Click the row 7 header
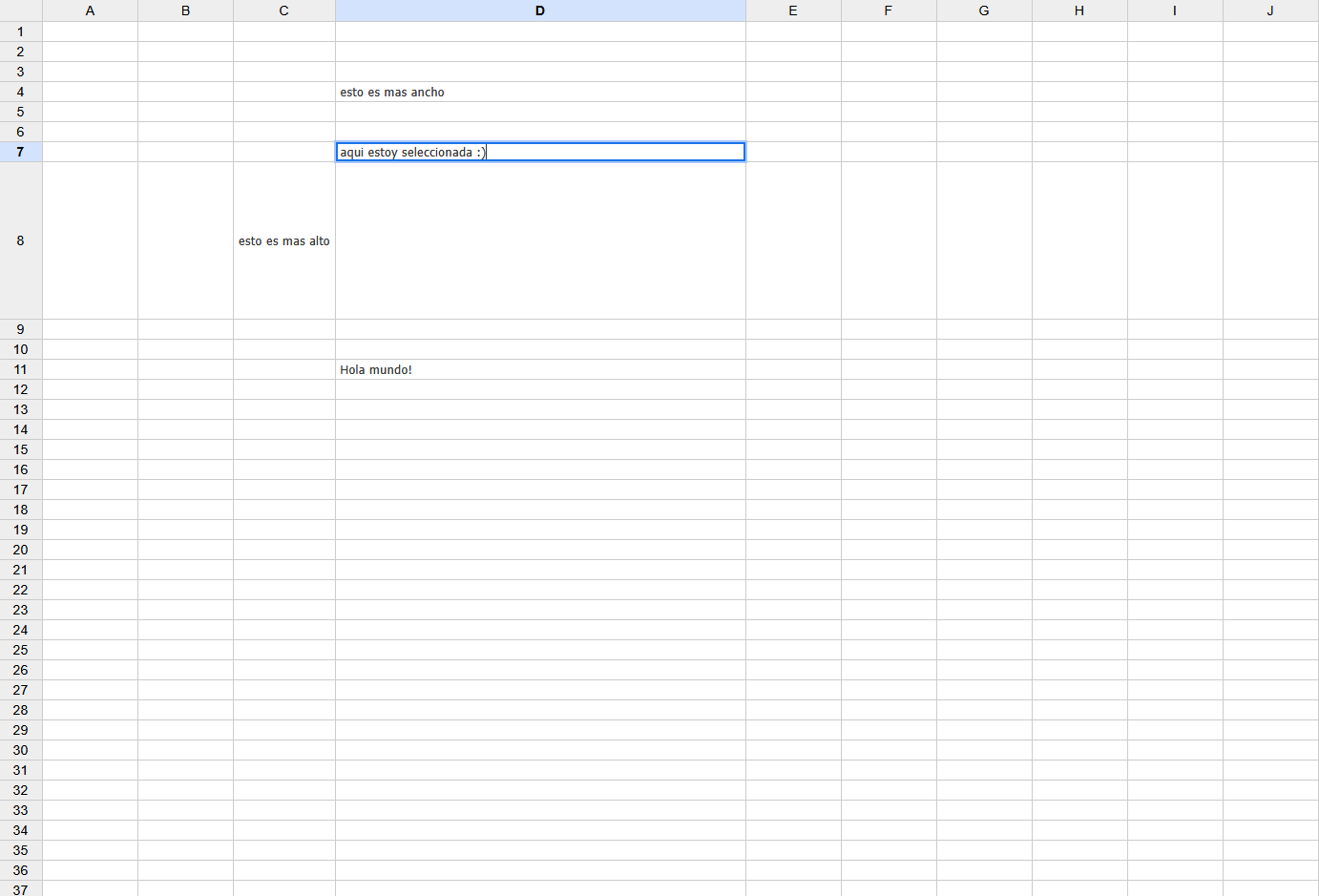Image resolution: width=1319 pixels, height=896 pixels. coord(19,152)
